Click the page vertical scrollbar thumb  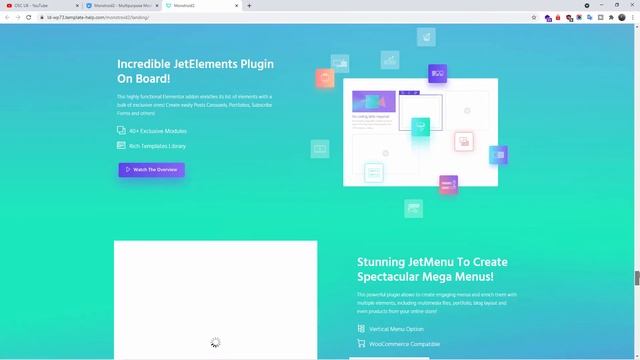point(637,278)
